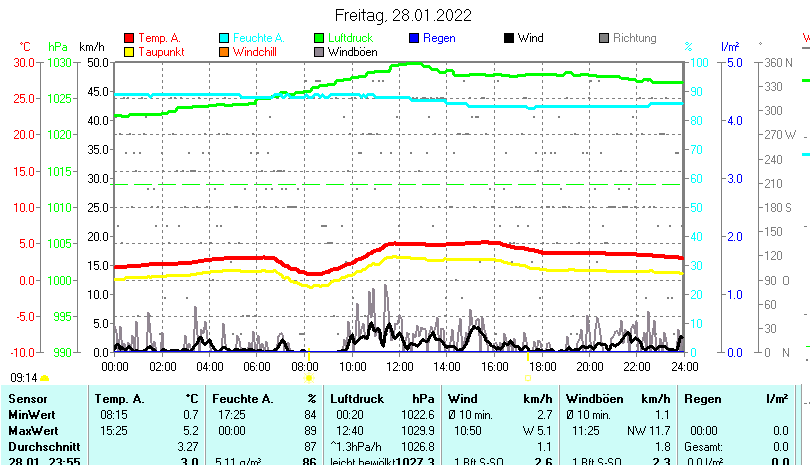This screenshot has height=465, width=810.
Task: Click the MinWert row label
Action: pyautogui.click(x=32, y=414)
